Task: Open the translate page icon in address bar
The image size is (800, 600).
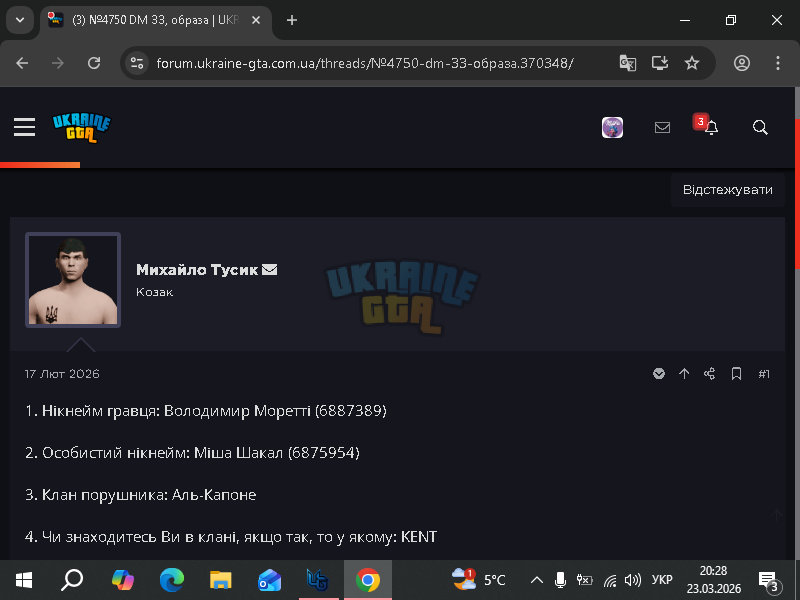Action: coord(628,63)
